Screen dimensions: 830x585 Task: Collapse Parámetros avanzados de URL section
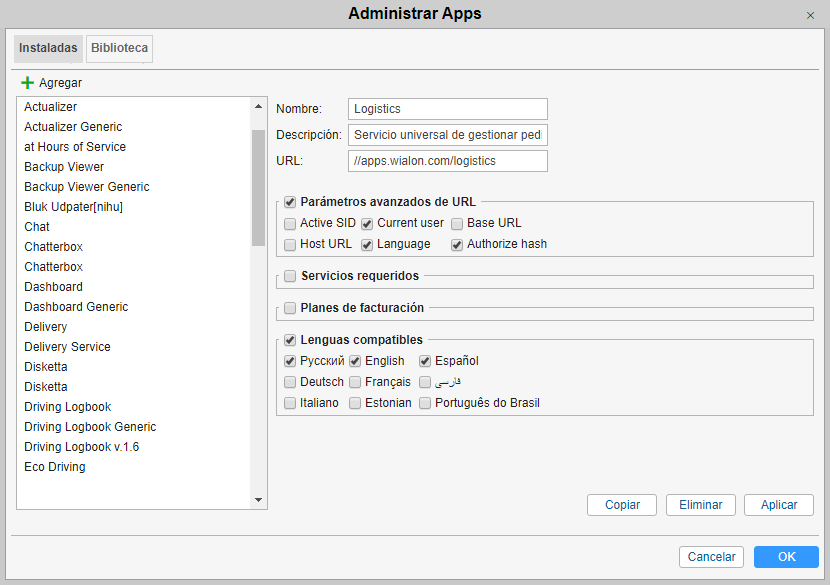(x=290, y=202)
